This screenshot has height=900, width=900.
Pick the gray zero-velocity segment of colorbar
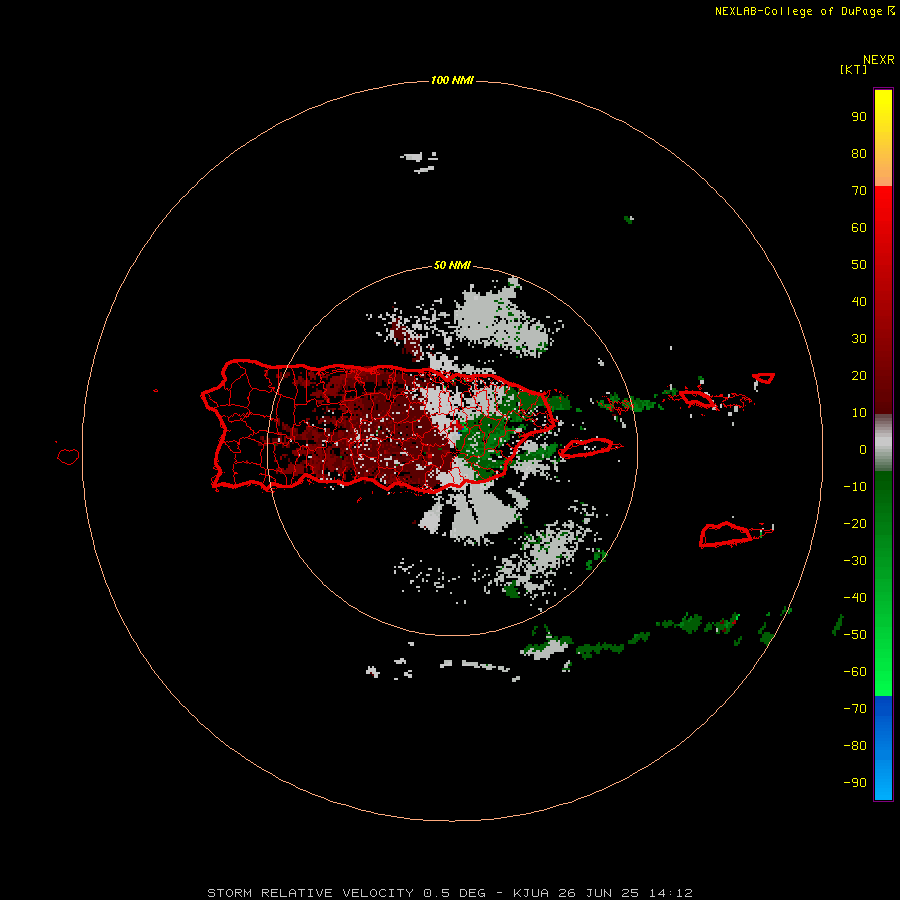(x=883, y=443)
